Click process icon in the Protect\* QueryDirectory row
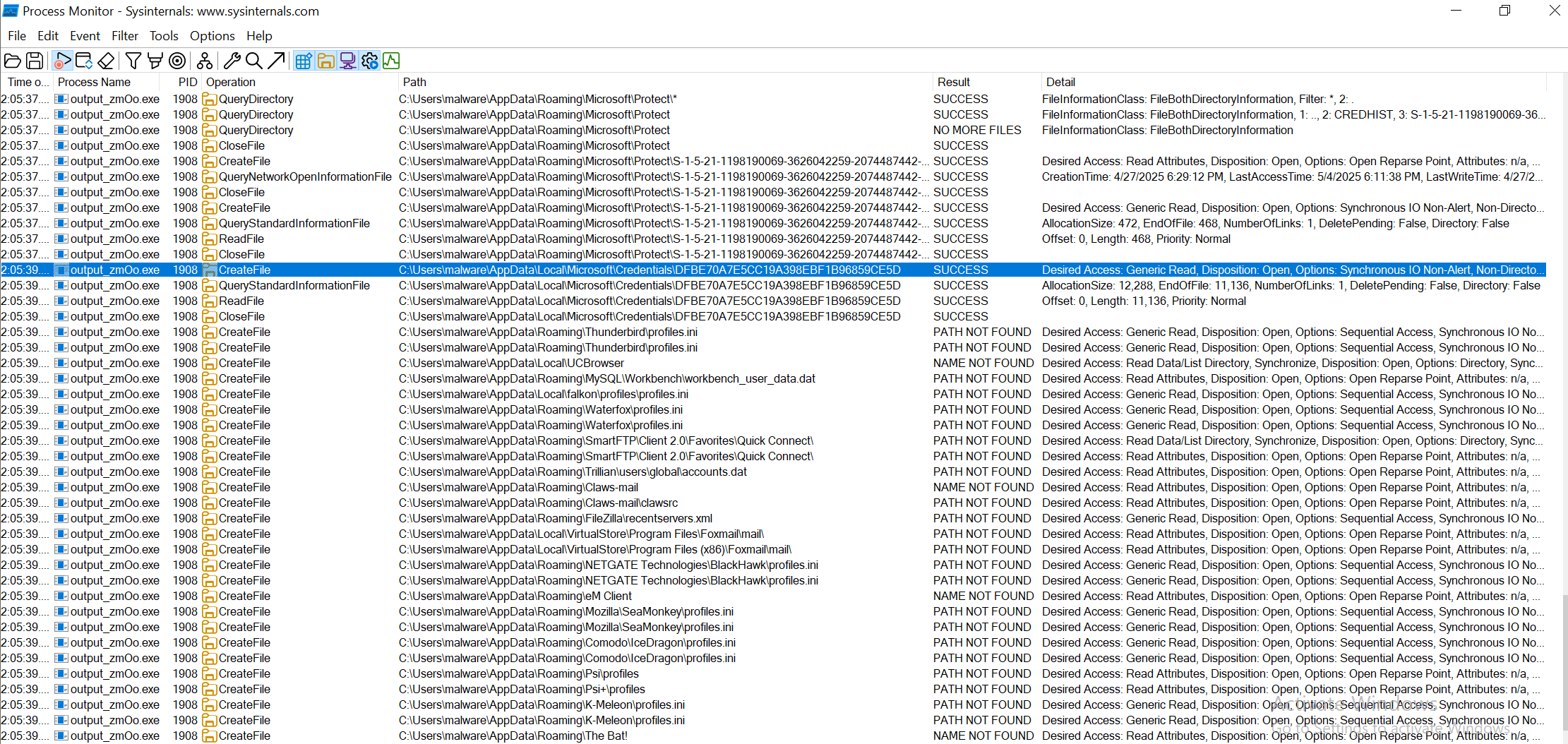This screenshot has width=1568, height=744. [x=61, y=99]
